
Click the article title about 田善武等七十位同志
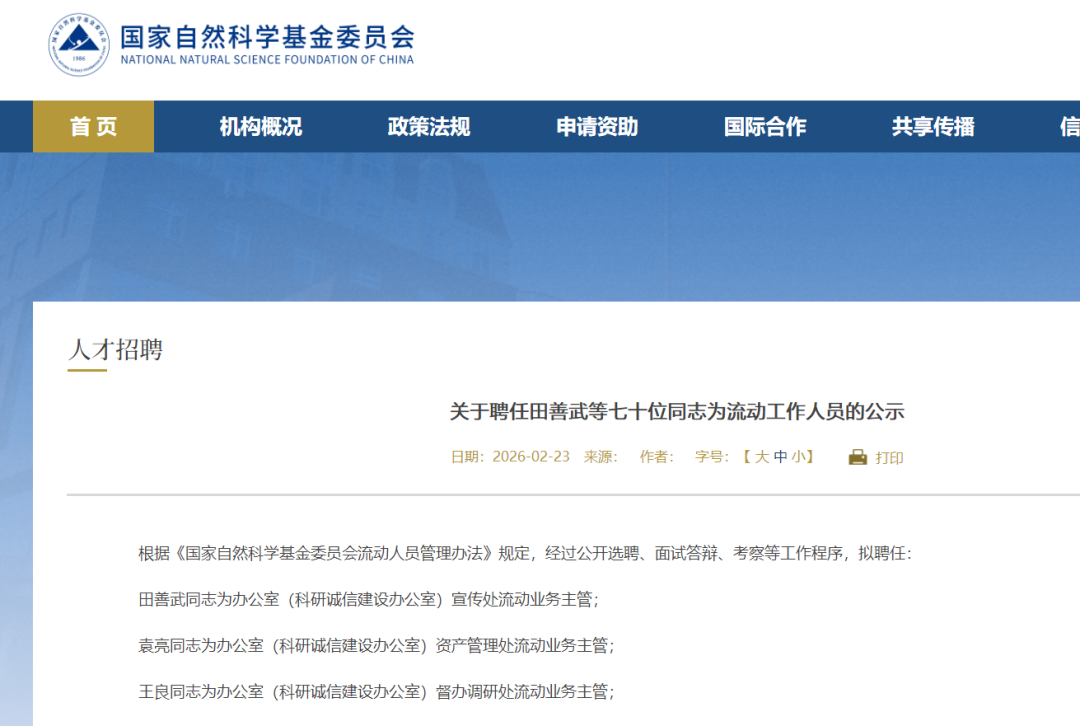[676, 411]
